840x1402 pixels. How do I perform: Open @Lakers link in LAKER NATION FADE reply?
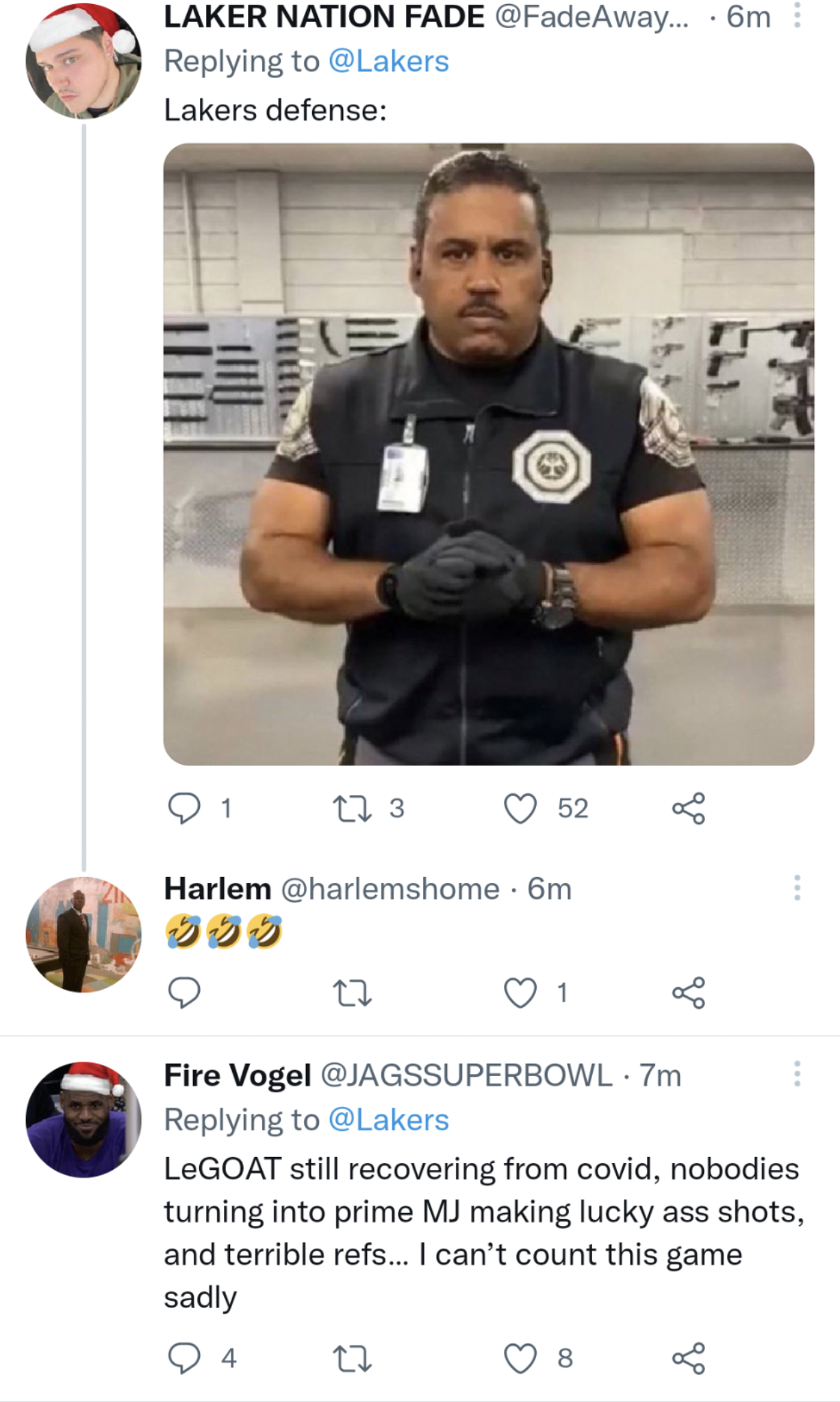tap(388, 62)
